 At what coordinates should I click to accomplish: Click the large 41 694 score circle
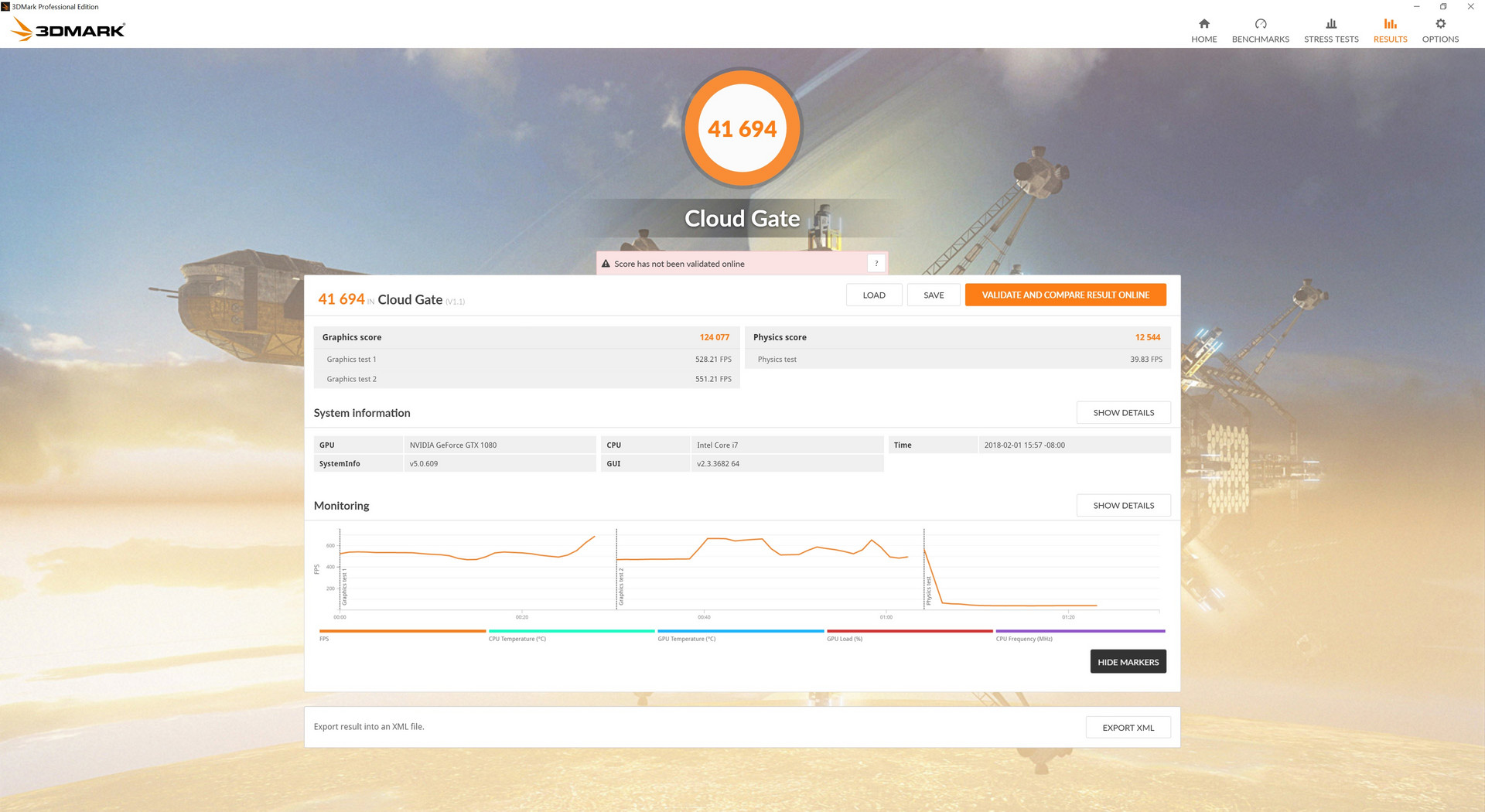click(742, 128)
